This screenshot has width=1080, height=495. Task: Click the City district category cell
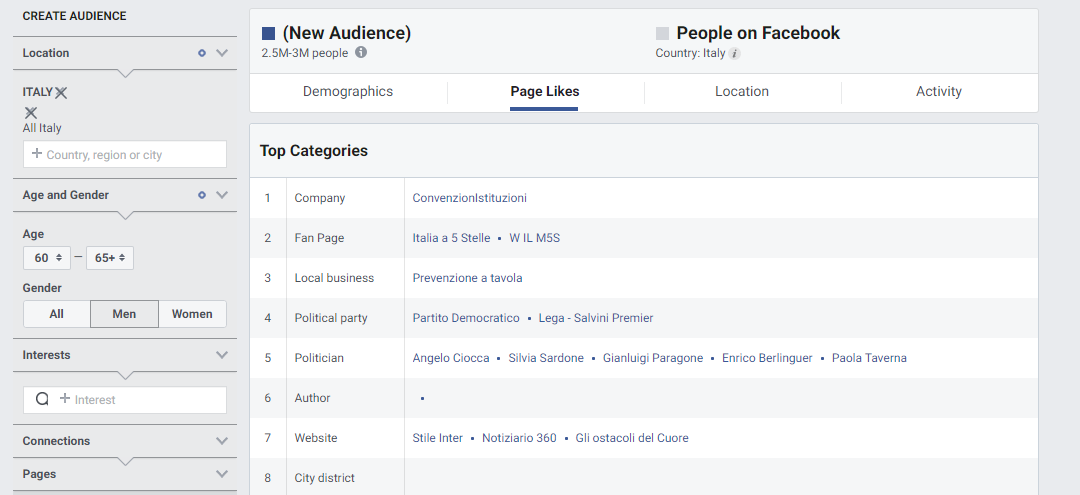coord(345,477)
